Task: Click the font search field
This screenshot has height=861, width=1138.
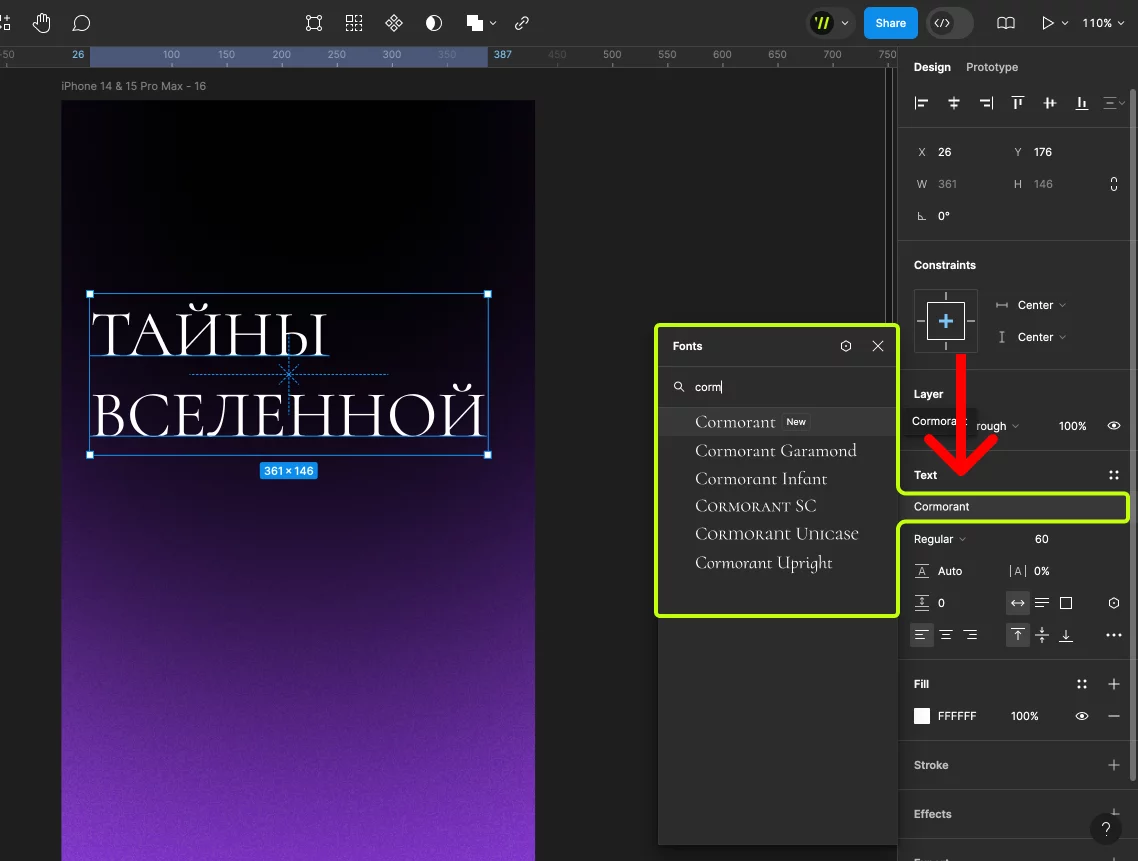Action: (x=777, y=387)
